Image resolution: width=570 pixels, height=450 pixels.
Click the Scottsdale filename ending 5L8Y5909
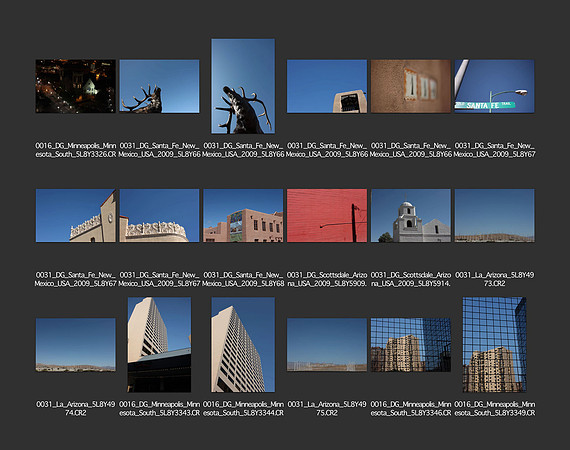[x=327, y=279]
